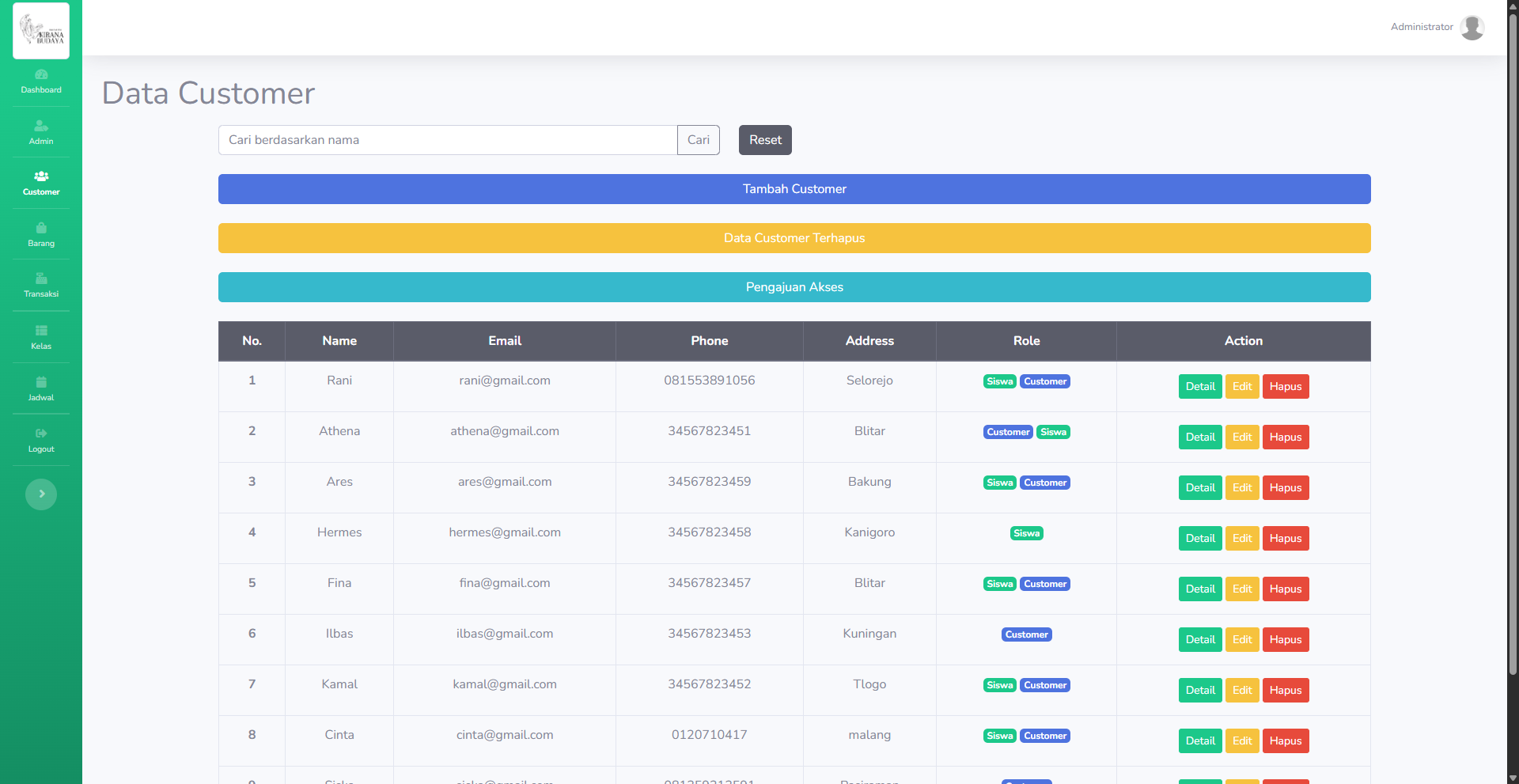The width and height of the screenshot is (1519, 784).
Task: Open the Dashboard sidebar icon
Action: [41, 74]
